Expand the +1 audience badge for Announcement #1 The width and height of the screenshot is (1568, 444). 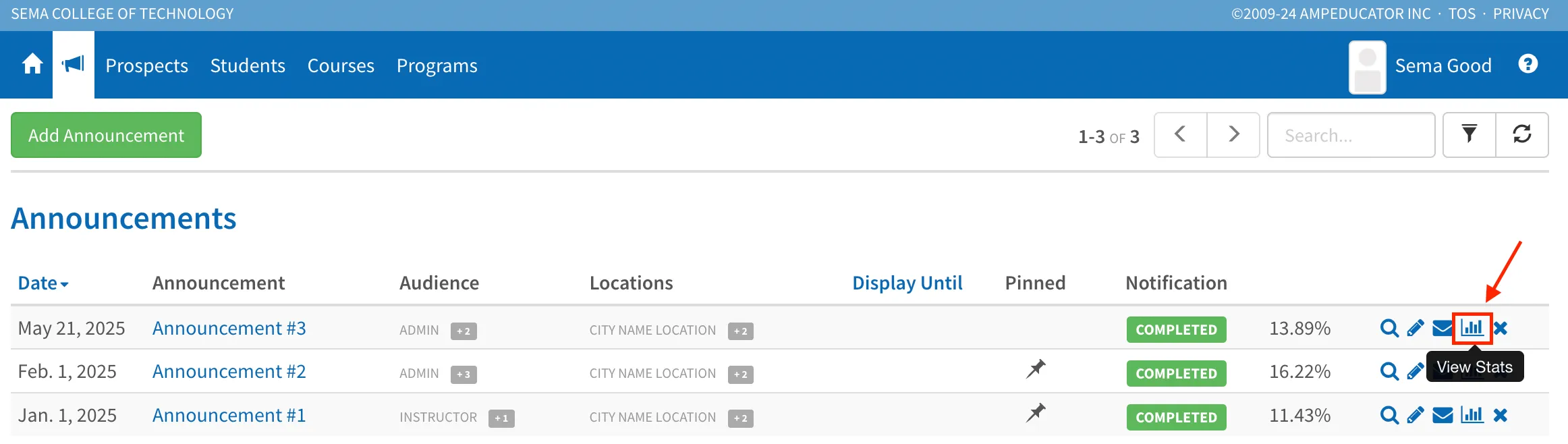point(501,418)
